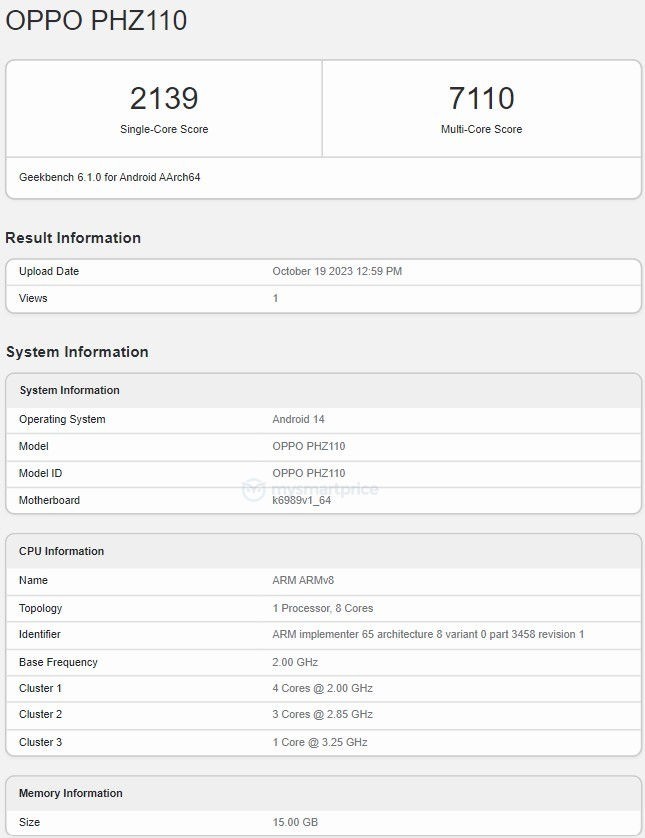Click the 2139 single-core score
The image size is (645, 838).
(x=164, y=98)
